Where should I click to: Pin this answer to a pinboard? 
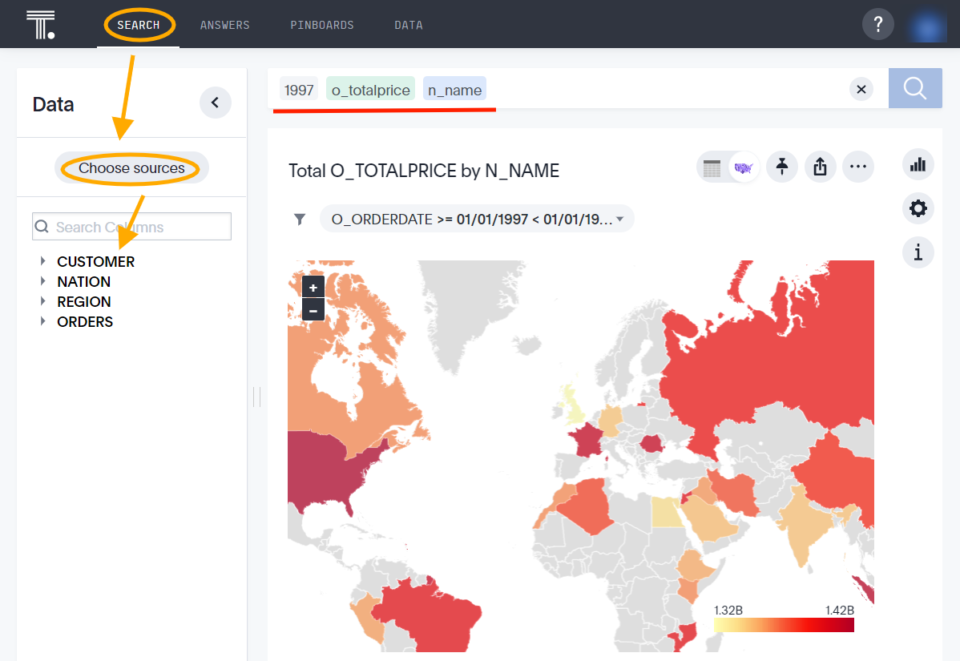coord(781,167)
